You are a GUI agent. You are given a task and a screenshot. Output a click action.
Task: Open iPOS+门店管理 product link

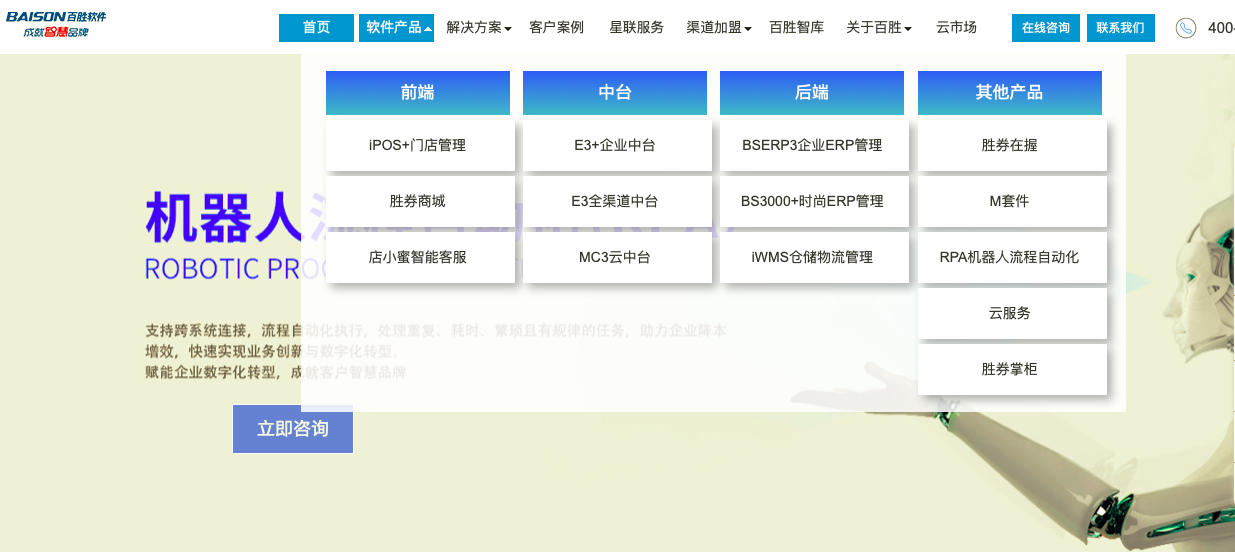(x=420, y=146)
